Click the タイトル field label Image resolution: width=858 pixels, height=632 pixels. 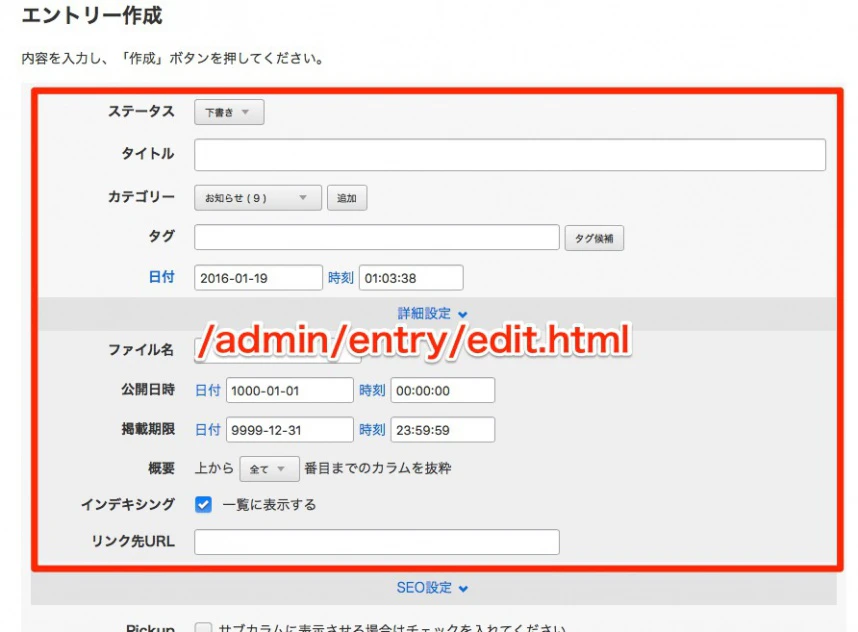[x=148, y=153]
